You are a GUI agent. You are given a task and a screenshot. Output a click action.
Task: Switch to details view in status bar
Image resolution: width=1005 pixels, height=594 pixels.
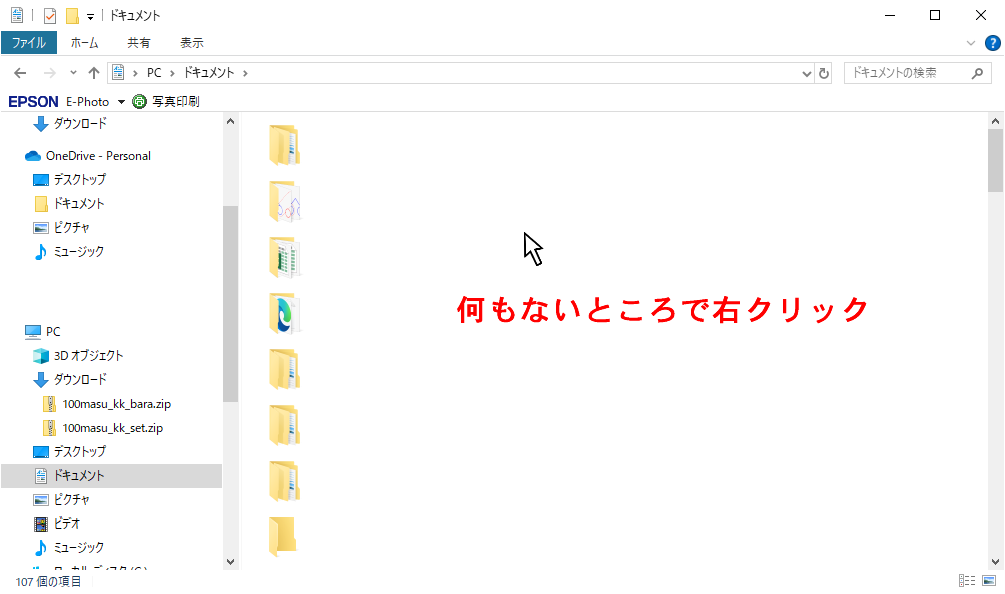point(967,581)
